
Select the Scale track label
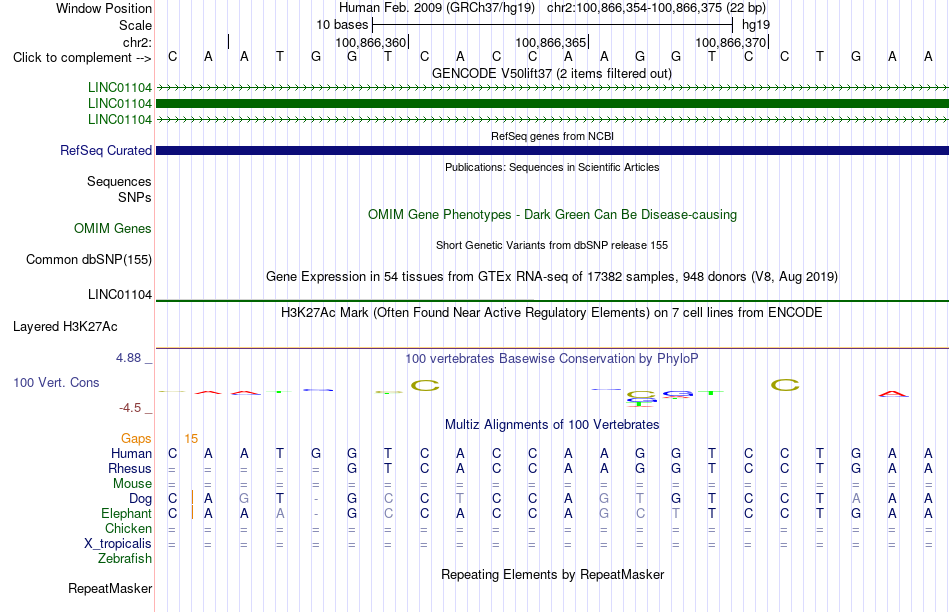pyautogui.click(x=135, y=25)
